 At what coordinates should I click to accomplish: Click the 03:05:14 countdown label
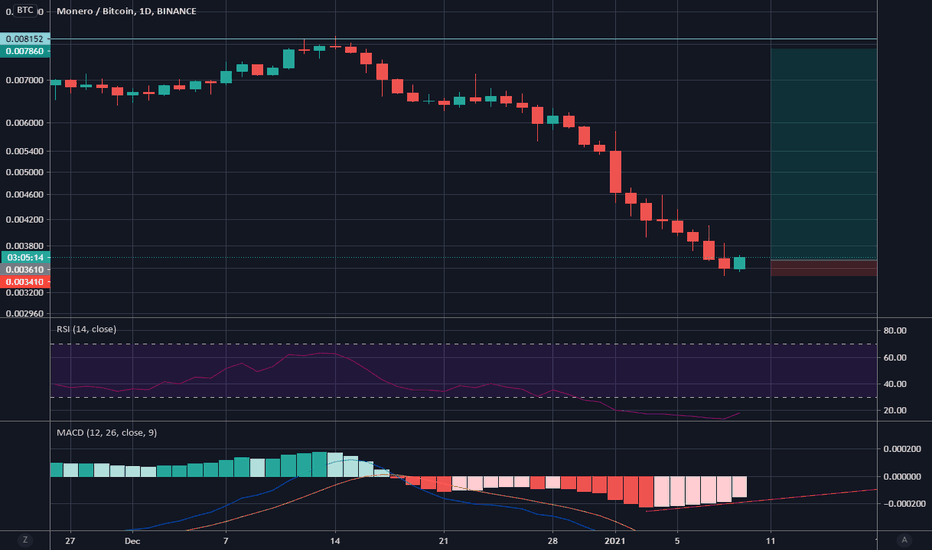point(25,257)
